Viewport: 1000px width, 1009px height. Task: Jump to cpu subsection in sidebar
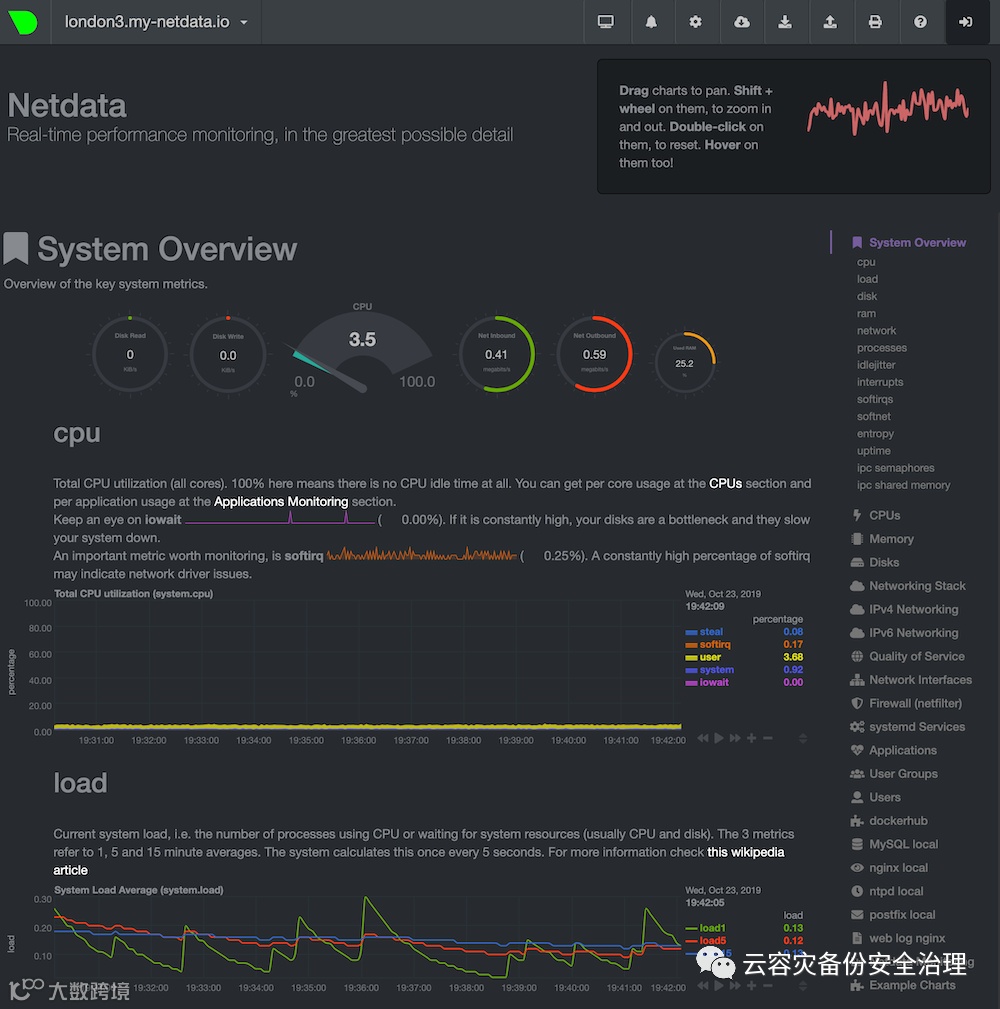point(866,262)
